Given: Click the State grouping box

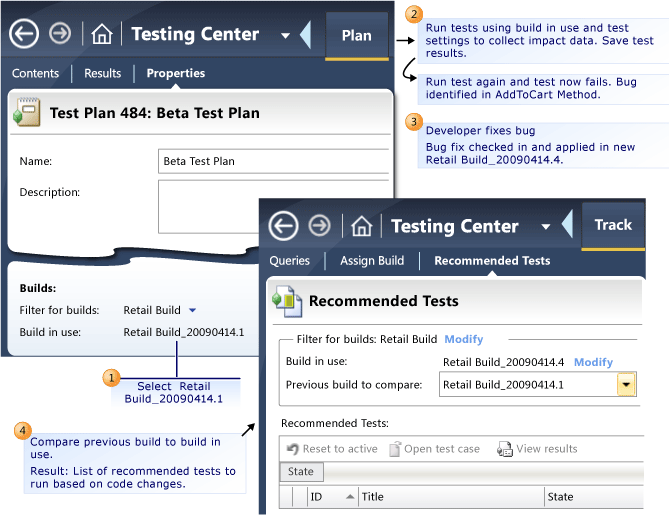Looking at the screenshot, I should point(301,471).
